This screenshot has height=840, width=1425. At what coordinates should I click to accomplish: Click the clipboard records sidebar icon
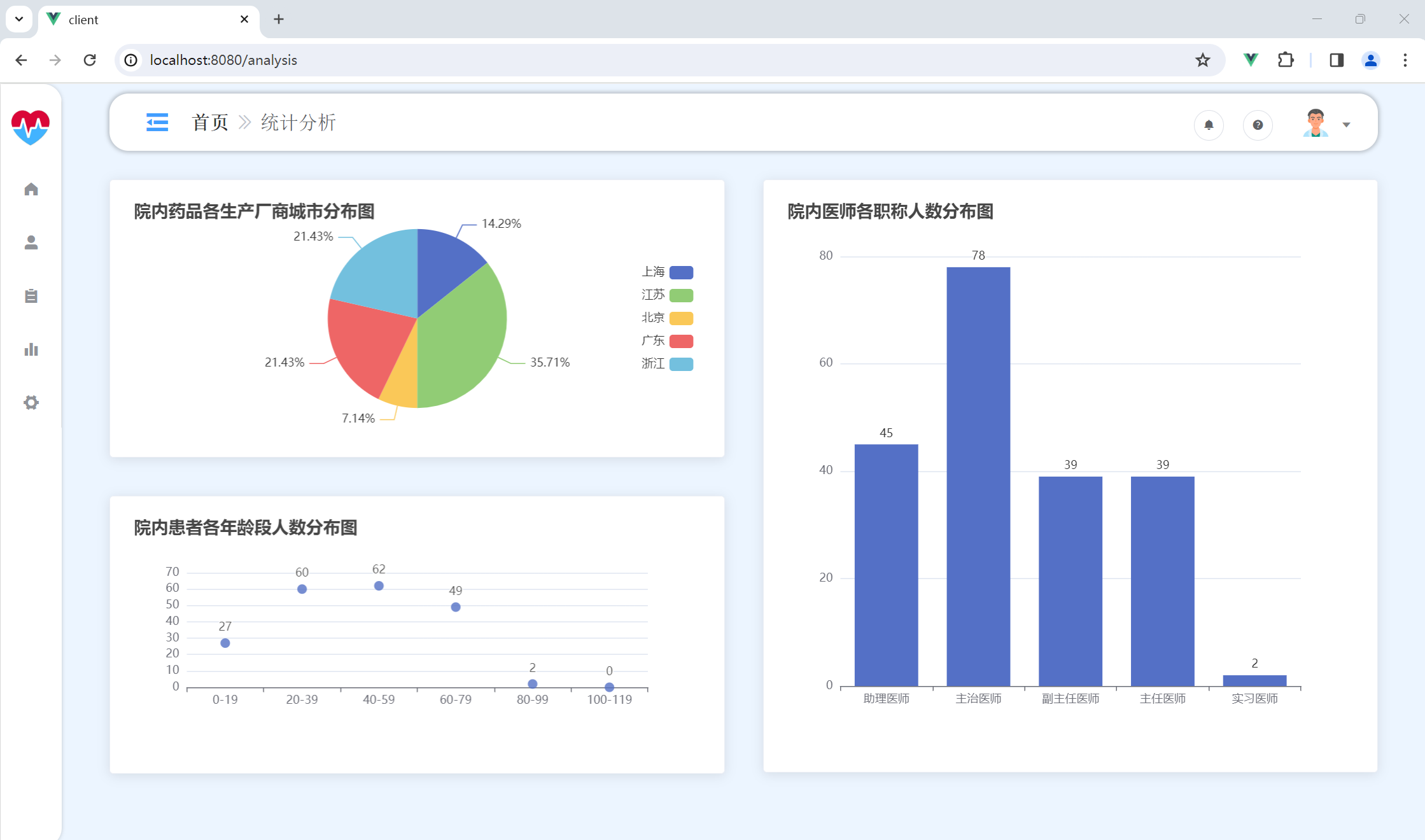click(31, 296)
